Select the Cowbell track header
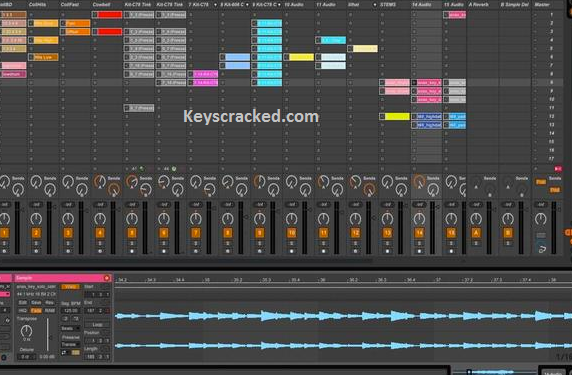This screenshot has width=572, height=375. 107,5
